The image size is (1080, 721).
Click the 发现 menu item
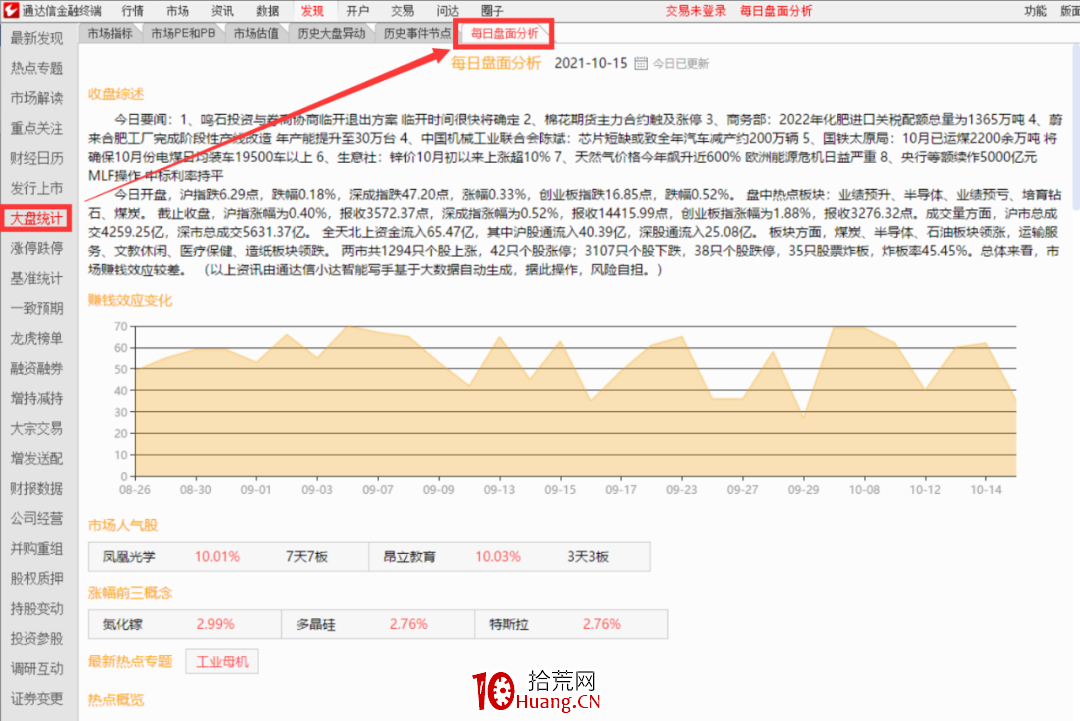point(311,11)
